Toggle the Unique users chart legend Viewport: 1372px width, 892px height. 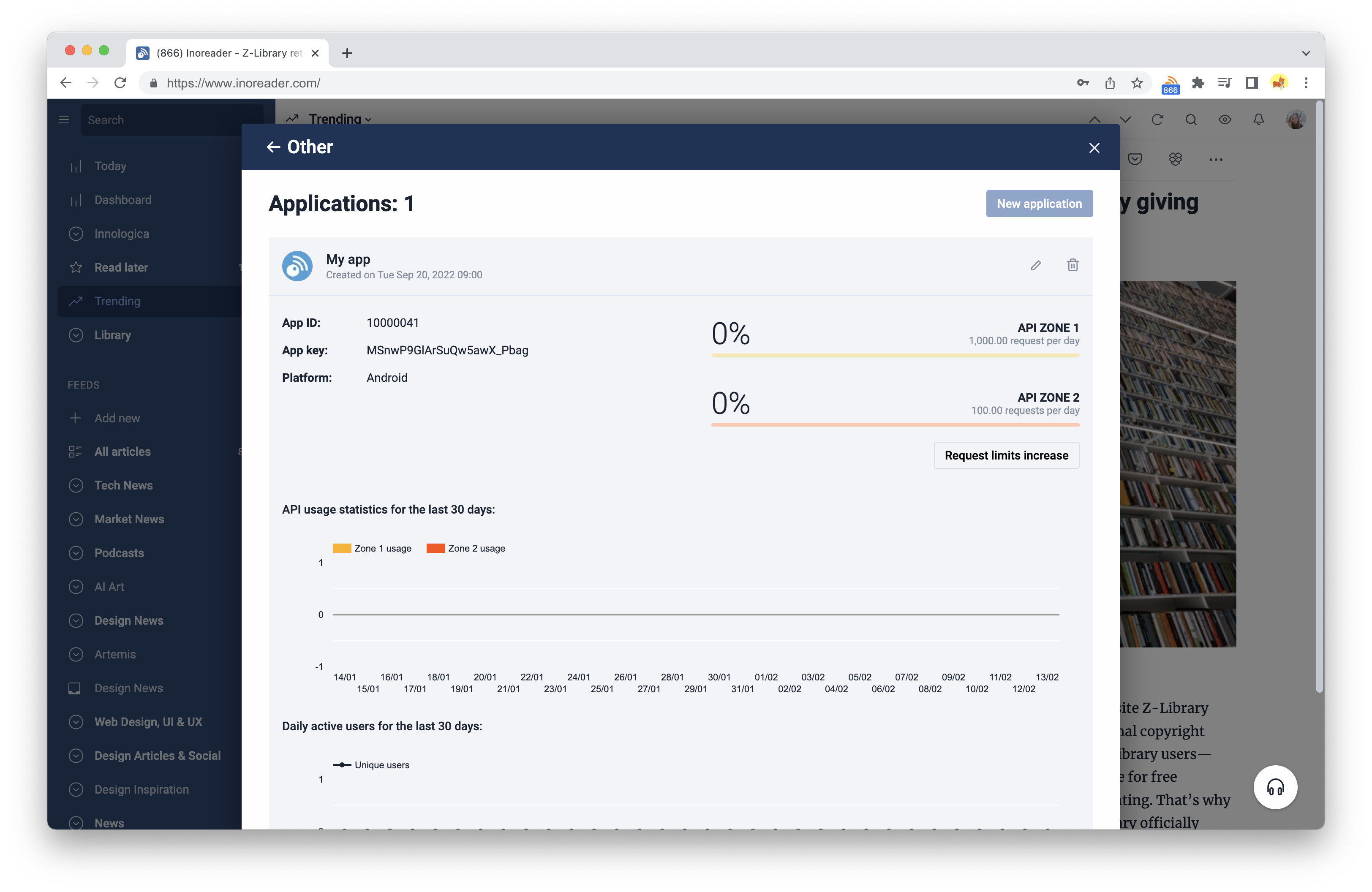point(372,764)
